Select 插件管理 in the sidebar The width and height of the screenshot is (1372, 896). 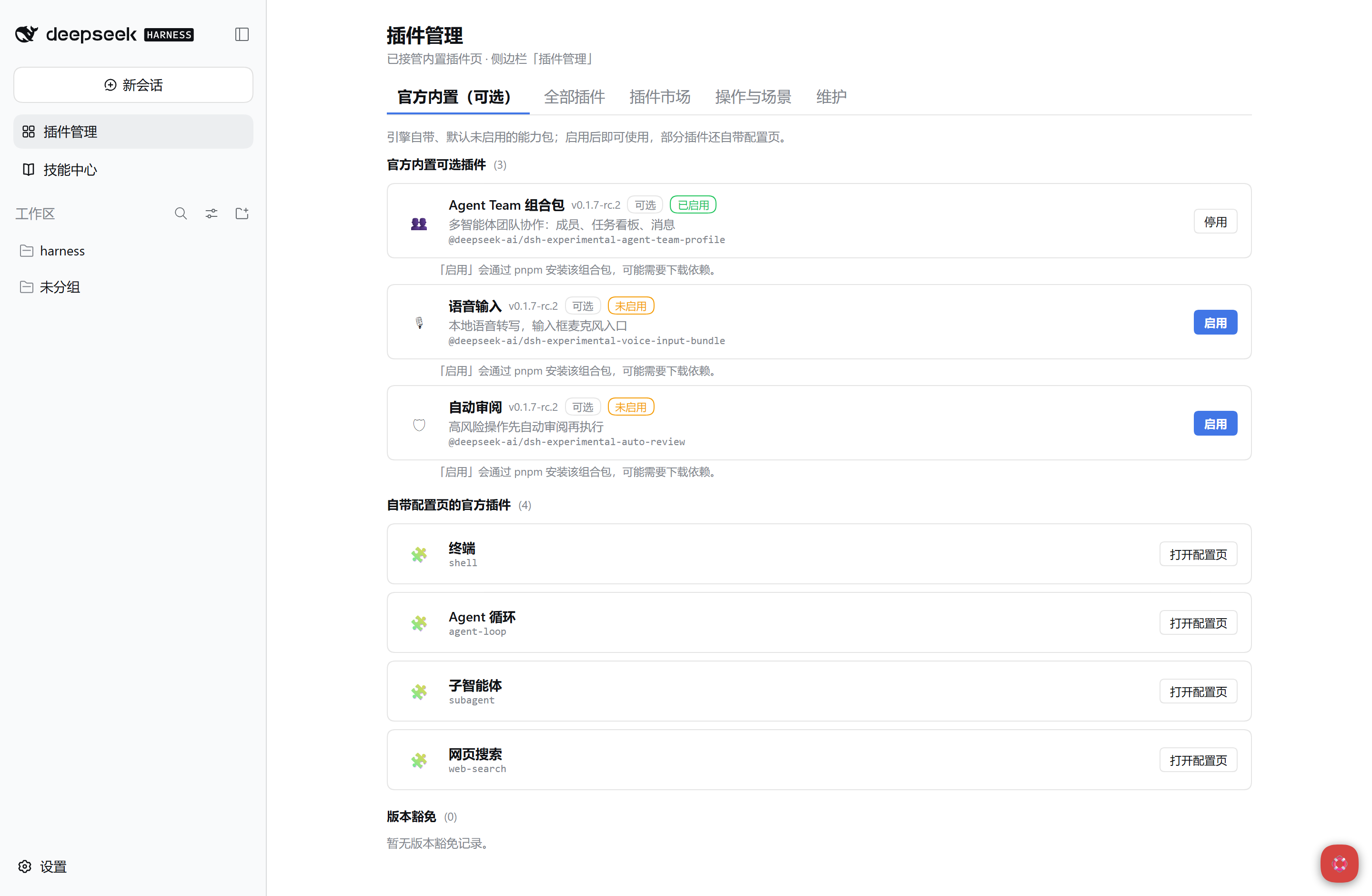[133, 132]
